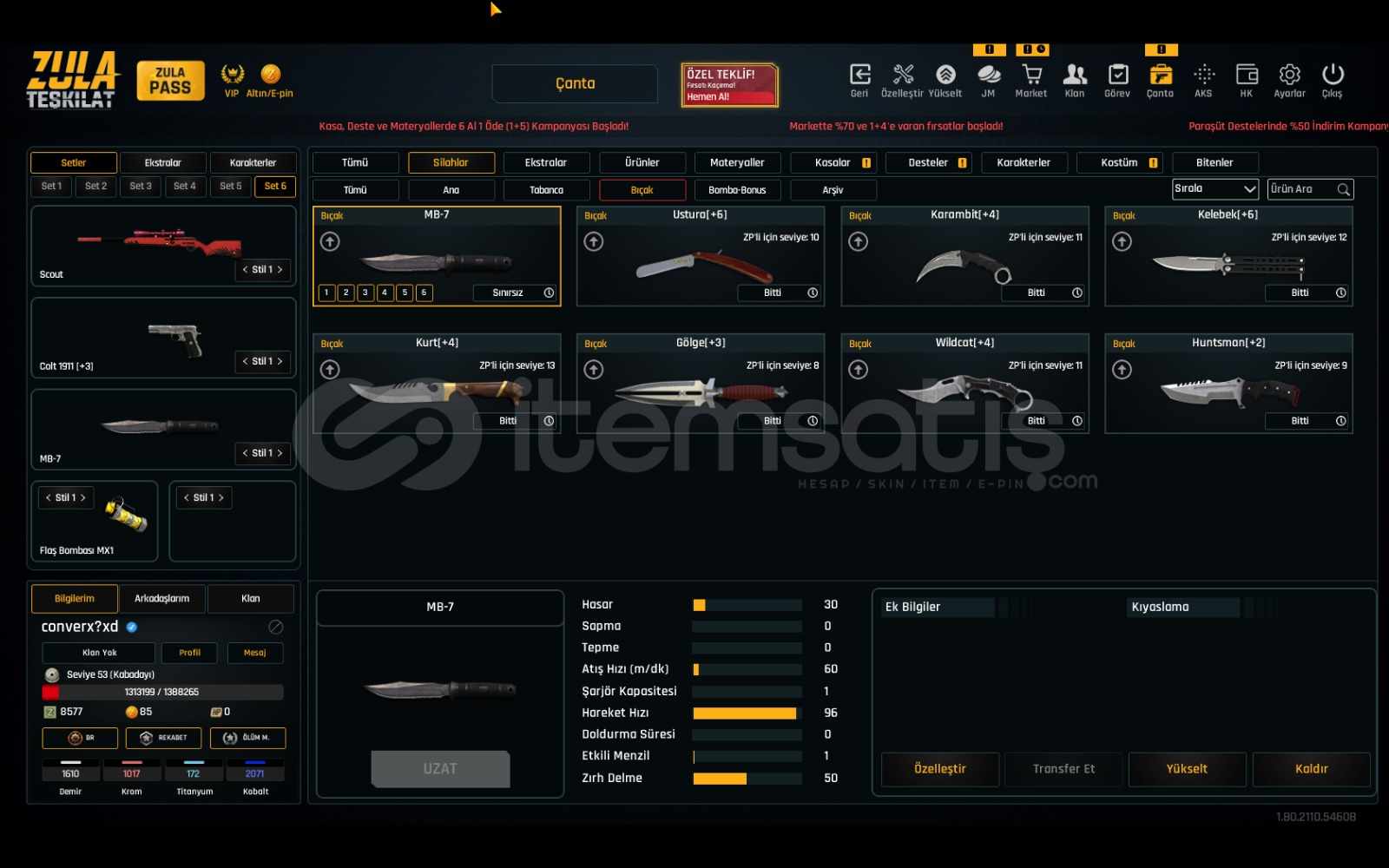Switch to the Tabanca category tab
Viewport: 1389px width, 868px height.
click(546, 190)
